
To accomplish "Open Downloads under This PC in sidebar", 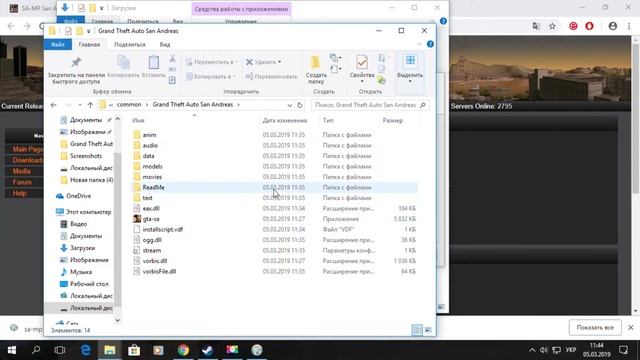I will 82,248.
